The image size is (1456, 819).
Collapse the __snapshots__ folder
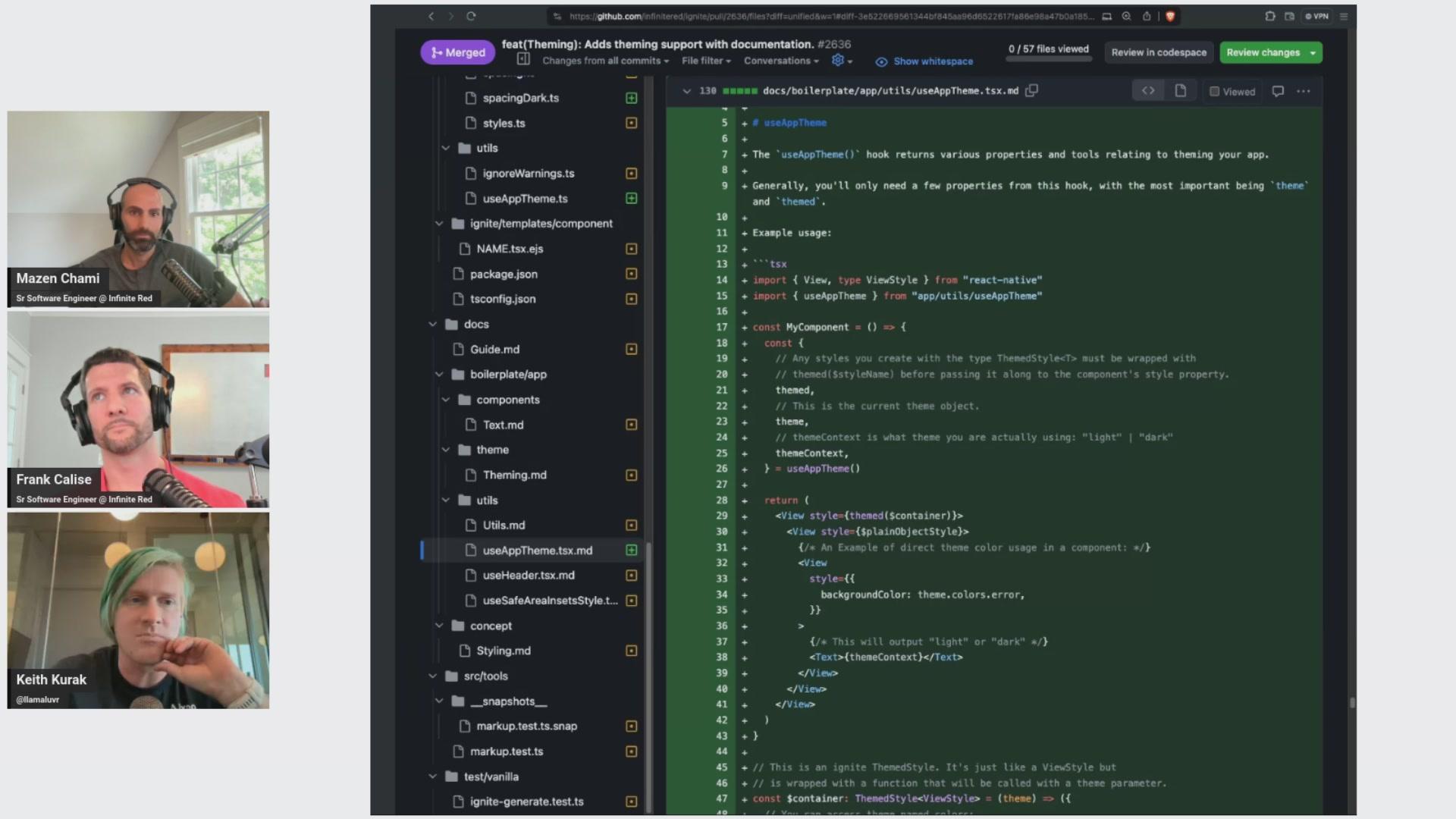tap(439, 701)
